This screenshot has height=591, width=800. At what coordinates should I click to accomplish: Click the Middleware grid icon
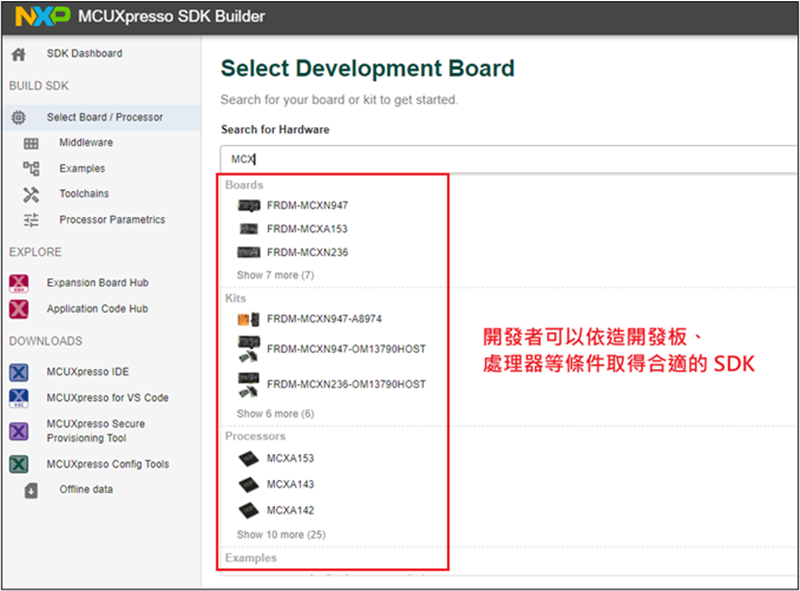click(31, 144)
